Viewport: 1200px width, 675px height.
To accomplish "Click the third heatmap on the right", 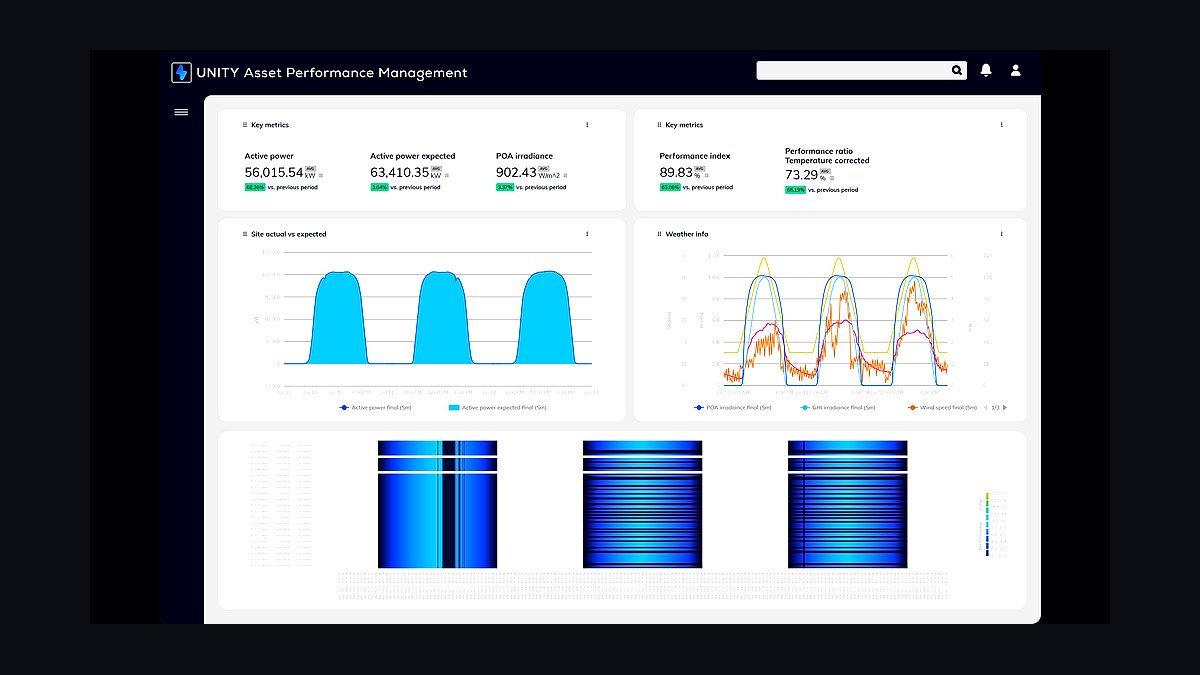I will (847, 504).
